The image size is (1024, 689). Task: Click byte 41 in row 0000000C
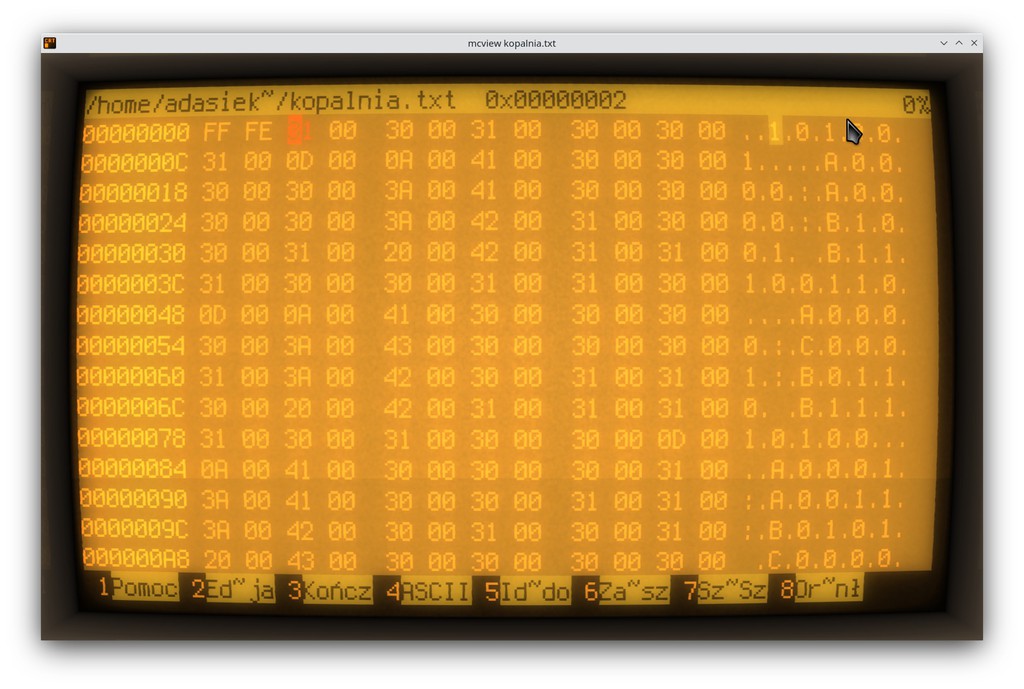point(484,160)
